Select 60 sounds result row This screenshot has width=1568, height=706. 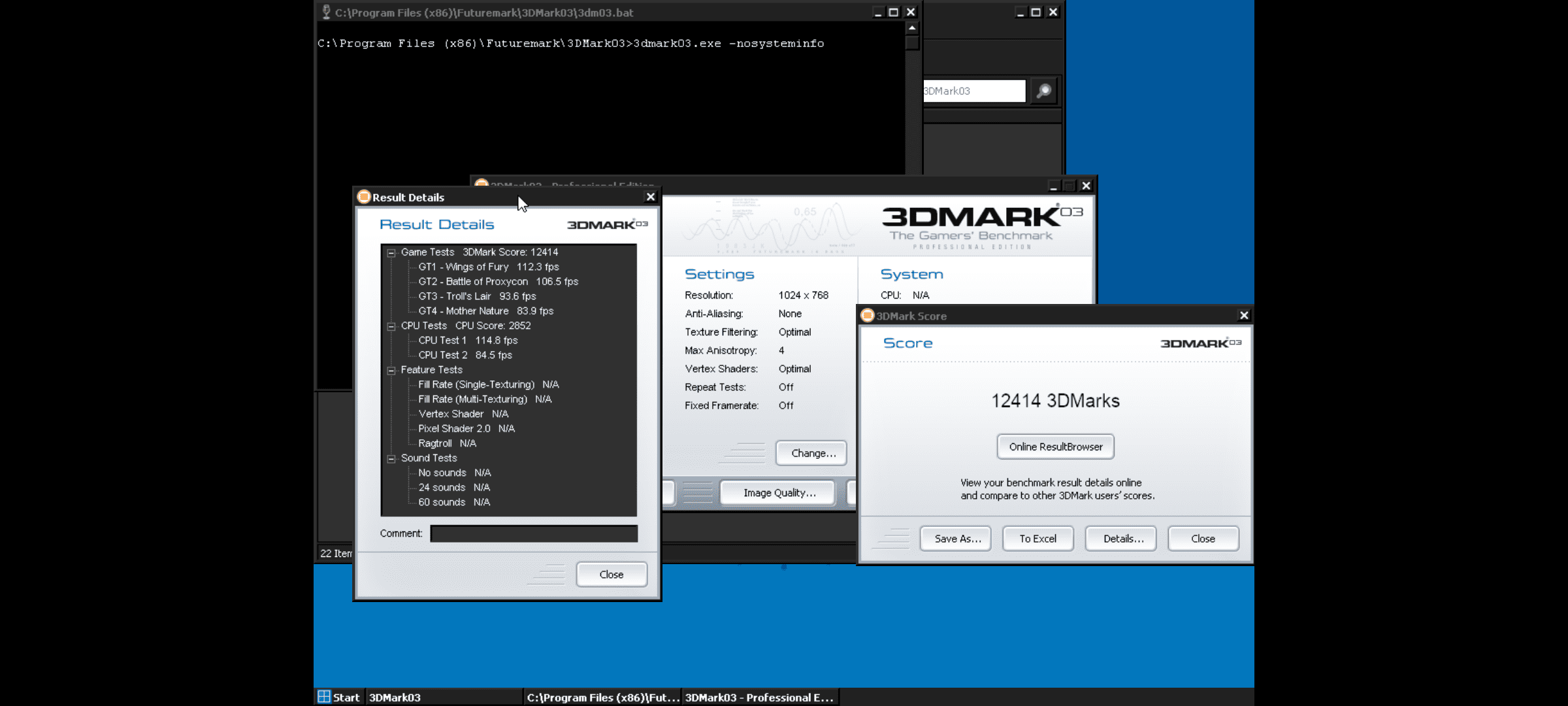tap(454, 502)
